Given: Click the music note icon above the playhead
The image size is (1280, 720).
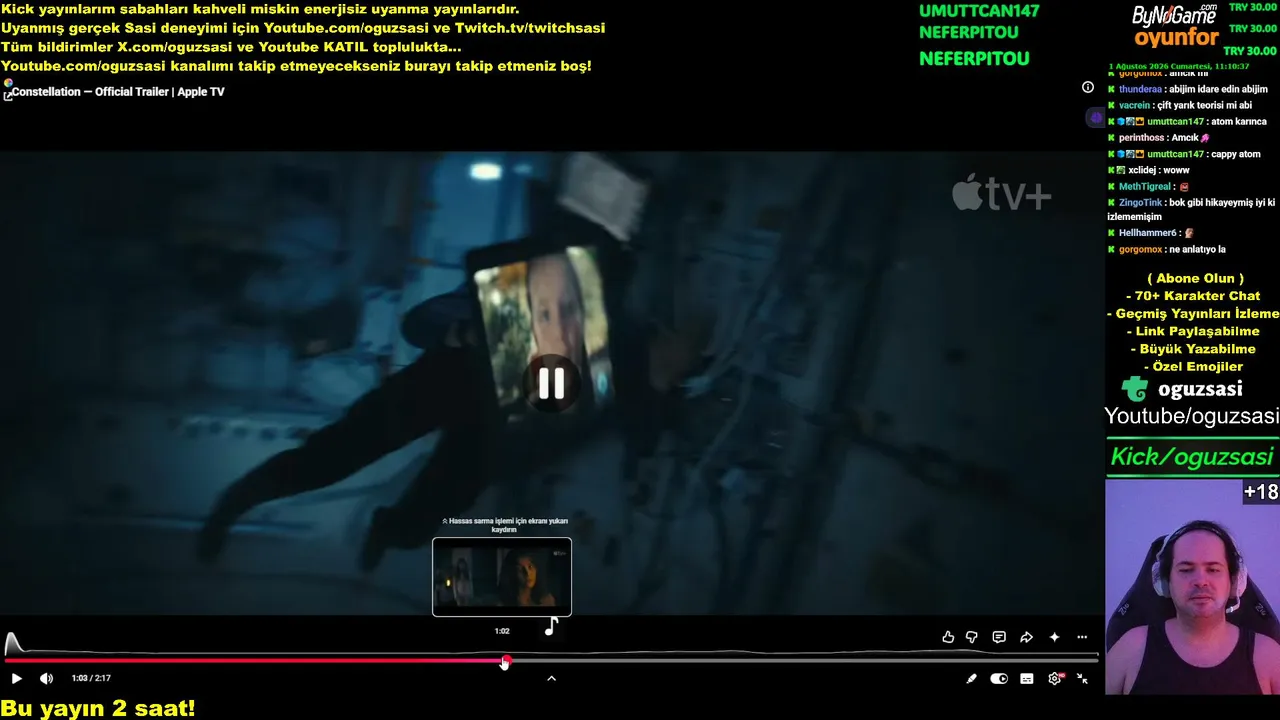Looking at the screenshot, I should point(551,626).
